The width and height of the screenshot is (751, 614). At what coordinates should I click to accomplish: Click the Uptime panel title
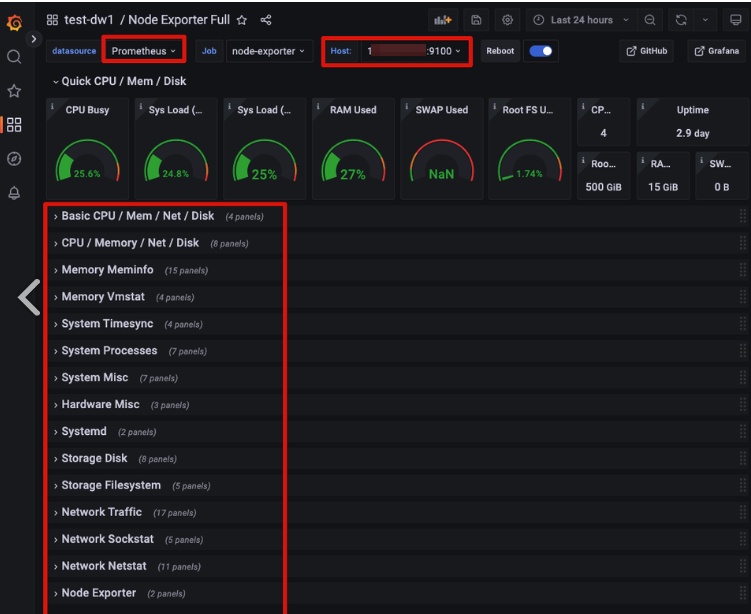pos(693,110)
